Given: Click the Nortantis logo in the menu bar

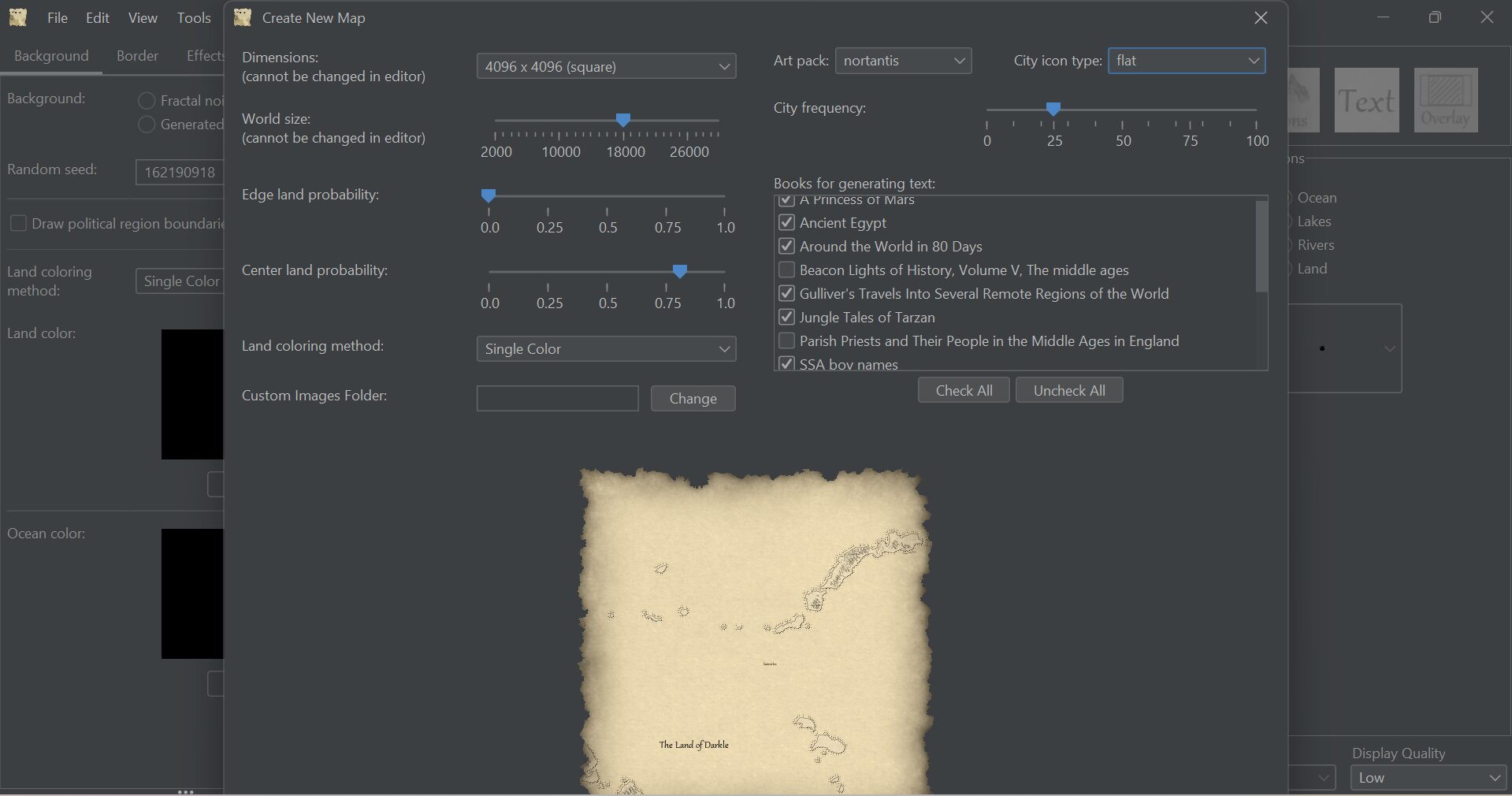Looking at the screenshot, I should [x=17, y=17].
